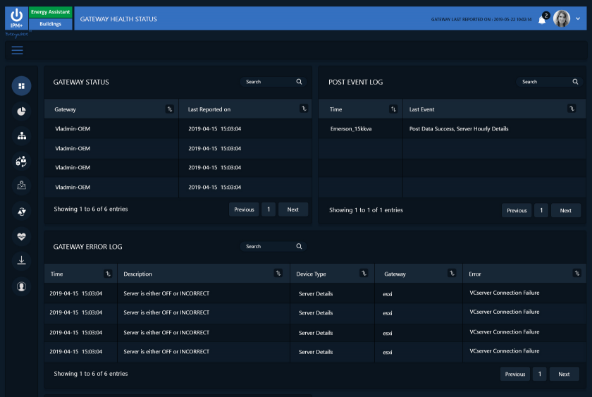Sort Gateway Status by Last Reported on

[304, 109]
